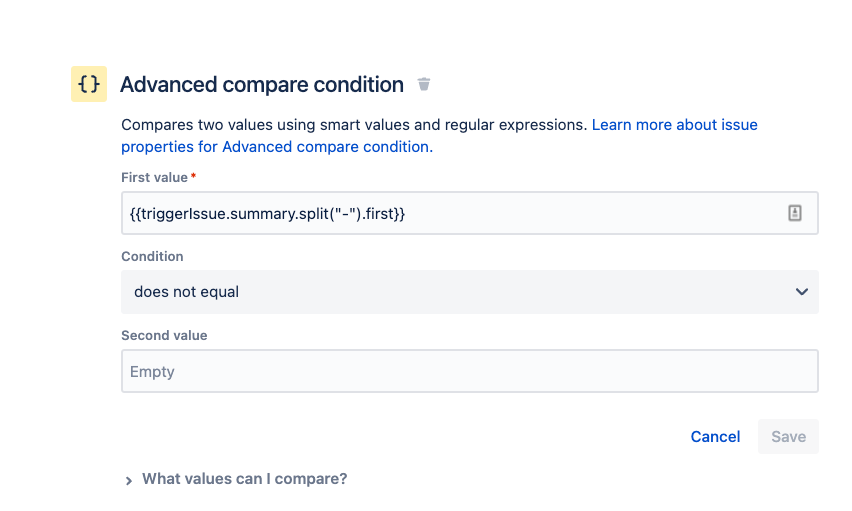The height and width of the screenshot is (511, 852).
Task: Click the chevron beside "What values can I compare?"
Action: point(129,480)
